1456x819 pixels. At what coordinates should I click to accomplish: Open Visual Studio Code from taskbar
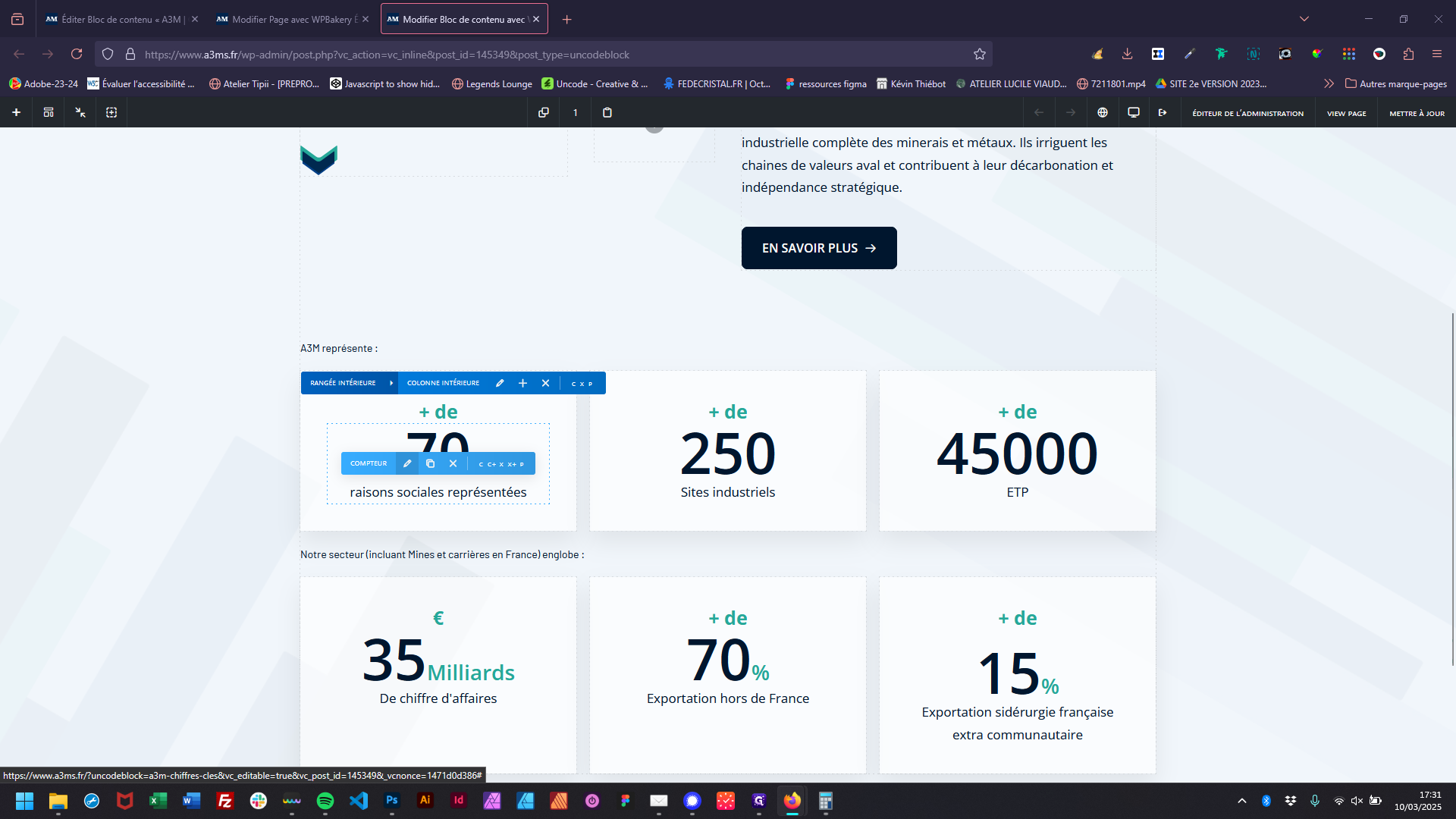pyautogui.click(x=359, y=801)
